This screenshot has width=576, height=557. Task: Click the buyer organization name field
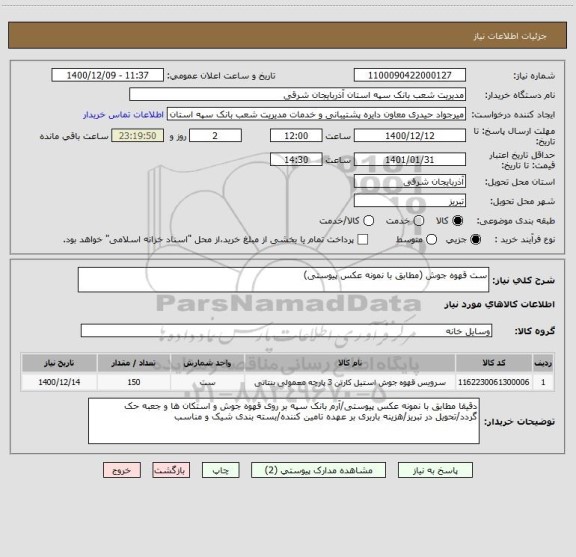tap(298, 95)
